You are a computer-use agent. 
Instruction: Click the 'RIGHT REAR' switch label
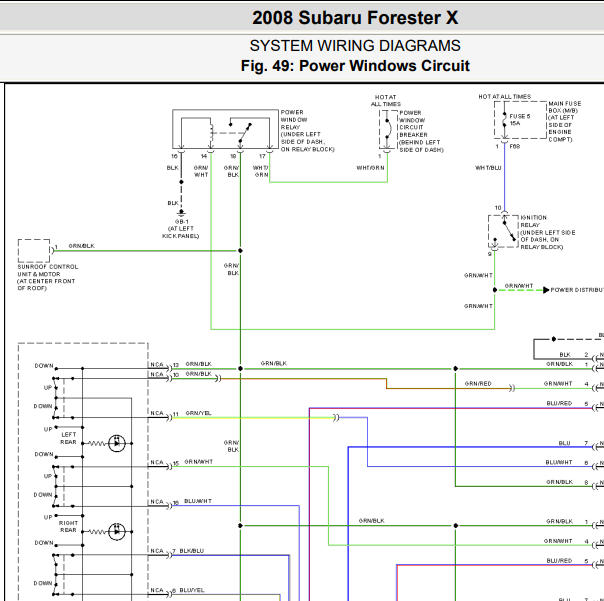[x=68, y=527]
